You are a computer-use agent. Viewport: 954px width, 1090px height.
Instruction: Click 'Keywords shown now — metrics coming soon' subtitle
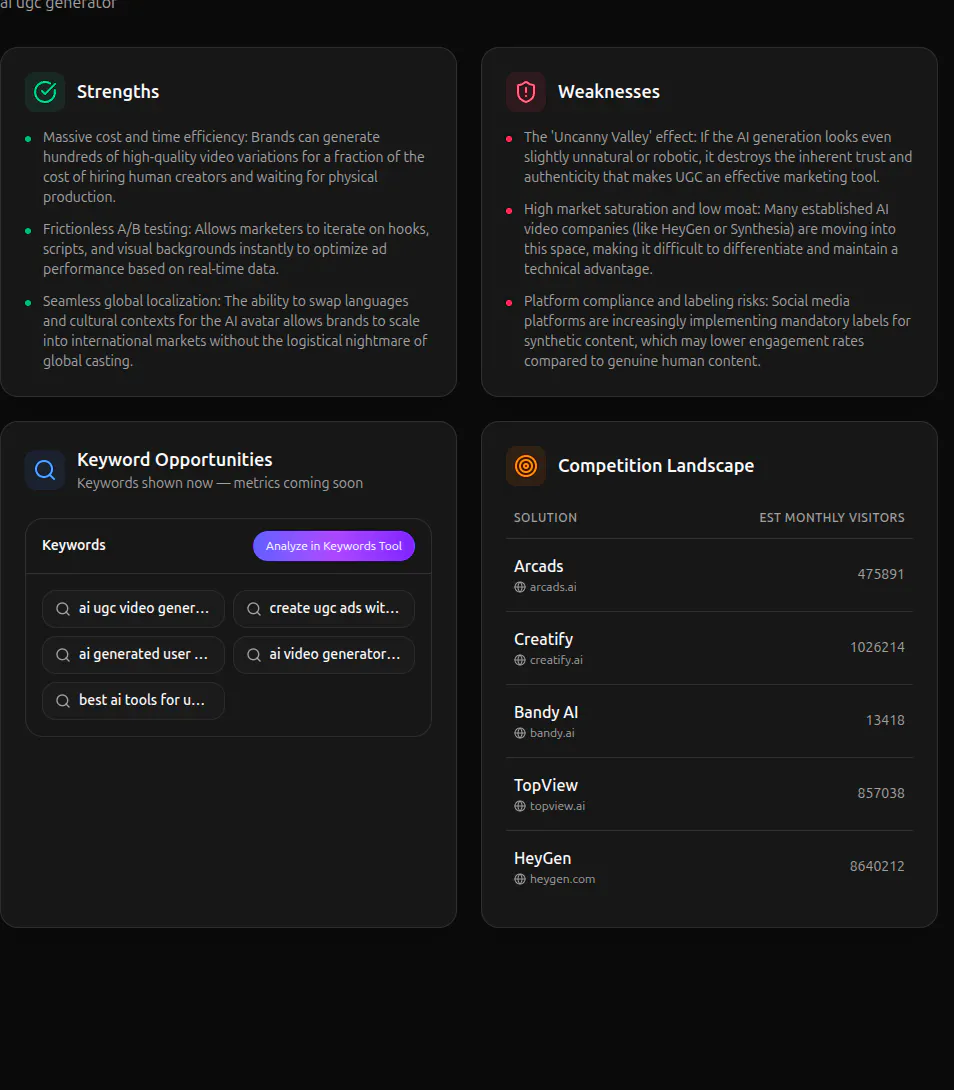[x=220, y=483]
